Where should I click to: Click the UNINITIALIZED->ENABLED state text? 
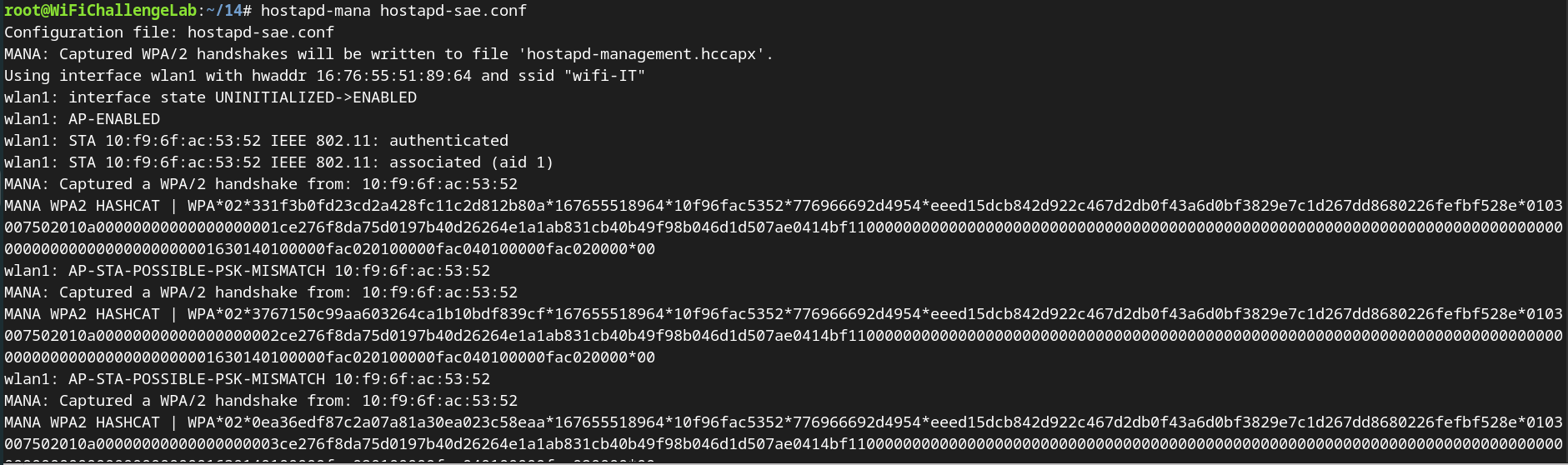pyautogui.click(x=315, y=97)
